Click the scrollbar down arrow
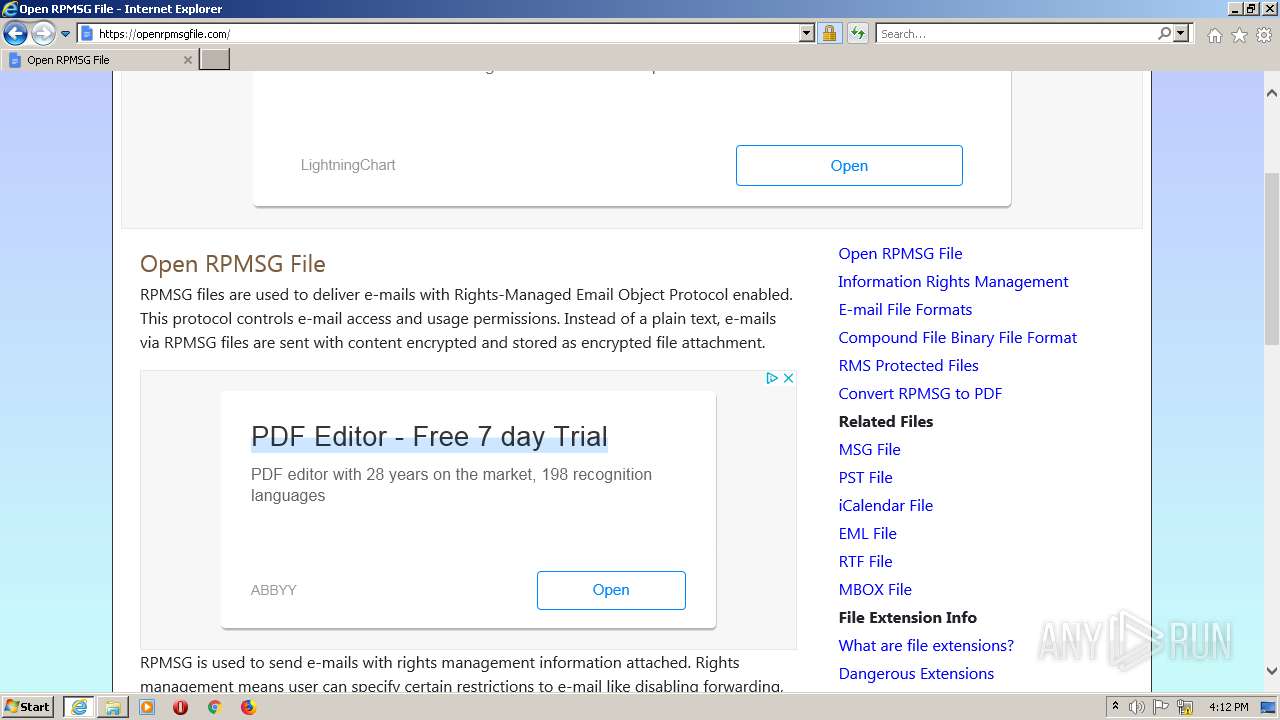This screenshot has width=1280, height=720. (1272, 671)
